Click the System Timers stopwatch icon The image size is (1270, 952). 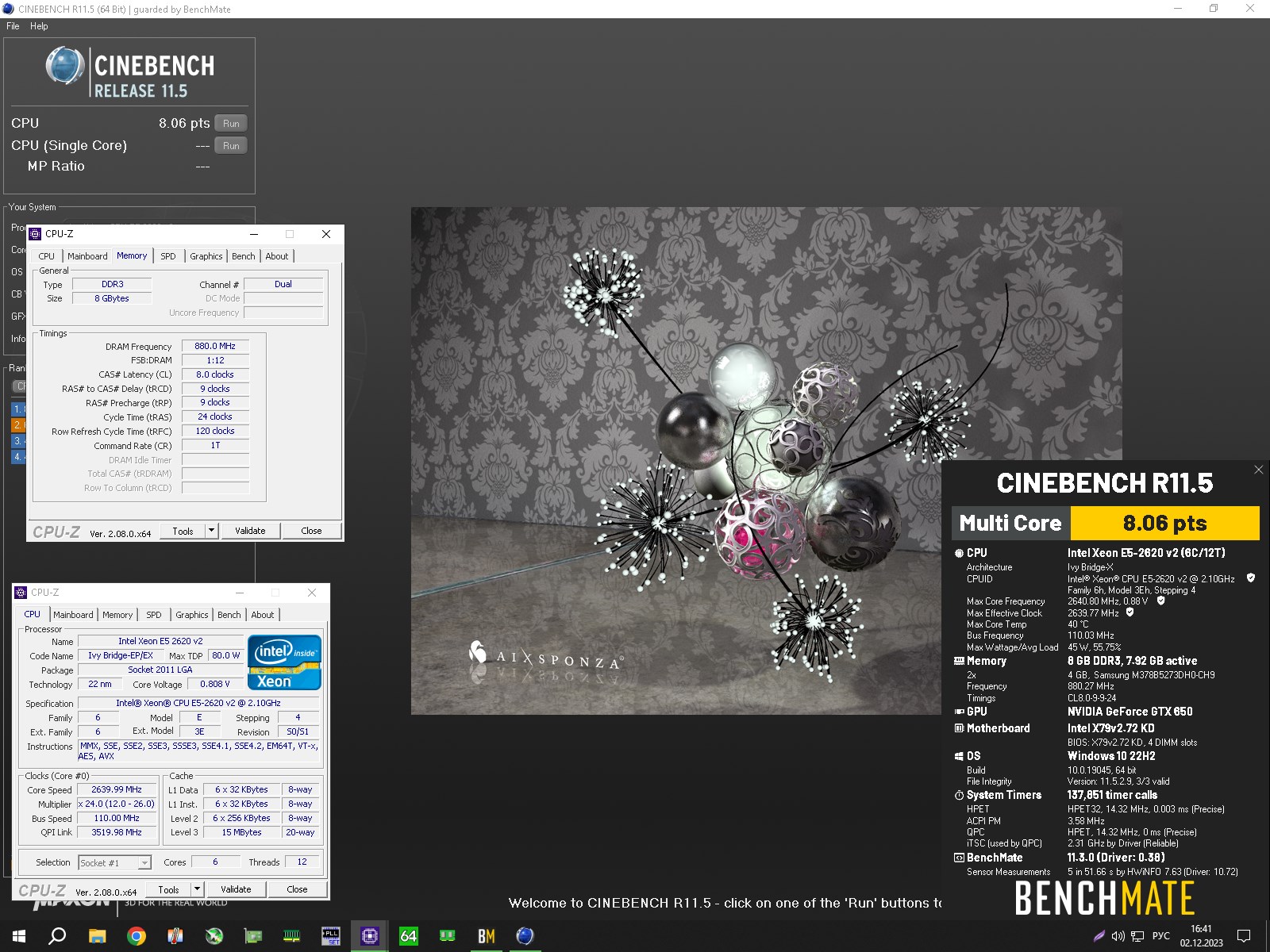click(x=959, y=795)
